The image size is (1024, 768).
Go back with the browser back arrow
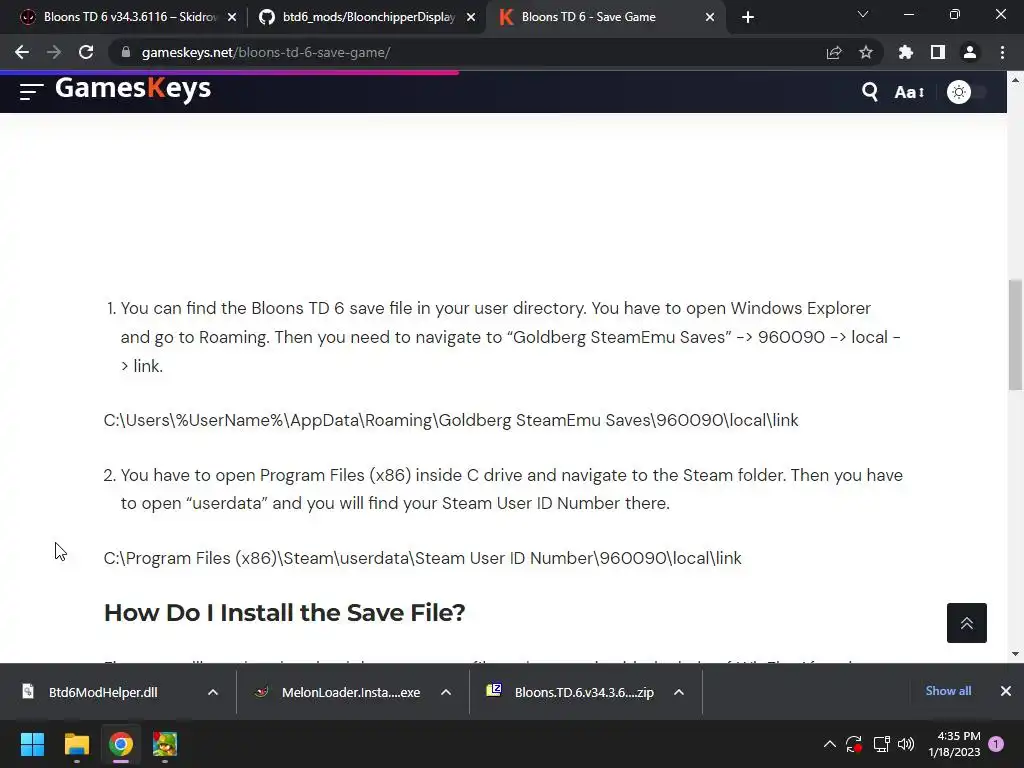22,52
